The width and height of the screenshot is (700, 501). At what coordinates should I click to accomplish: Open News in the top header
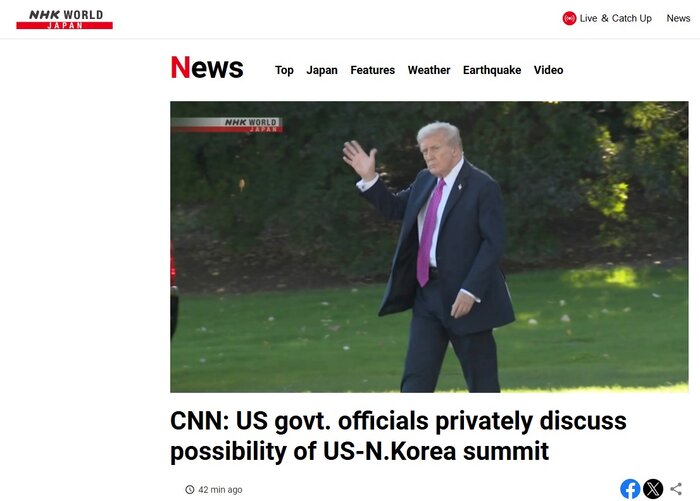click(678, 18)
